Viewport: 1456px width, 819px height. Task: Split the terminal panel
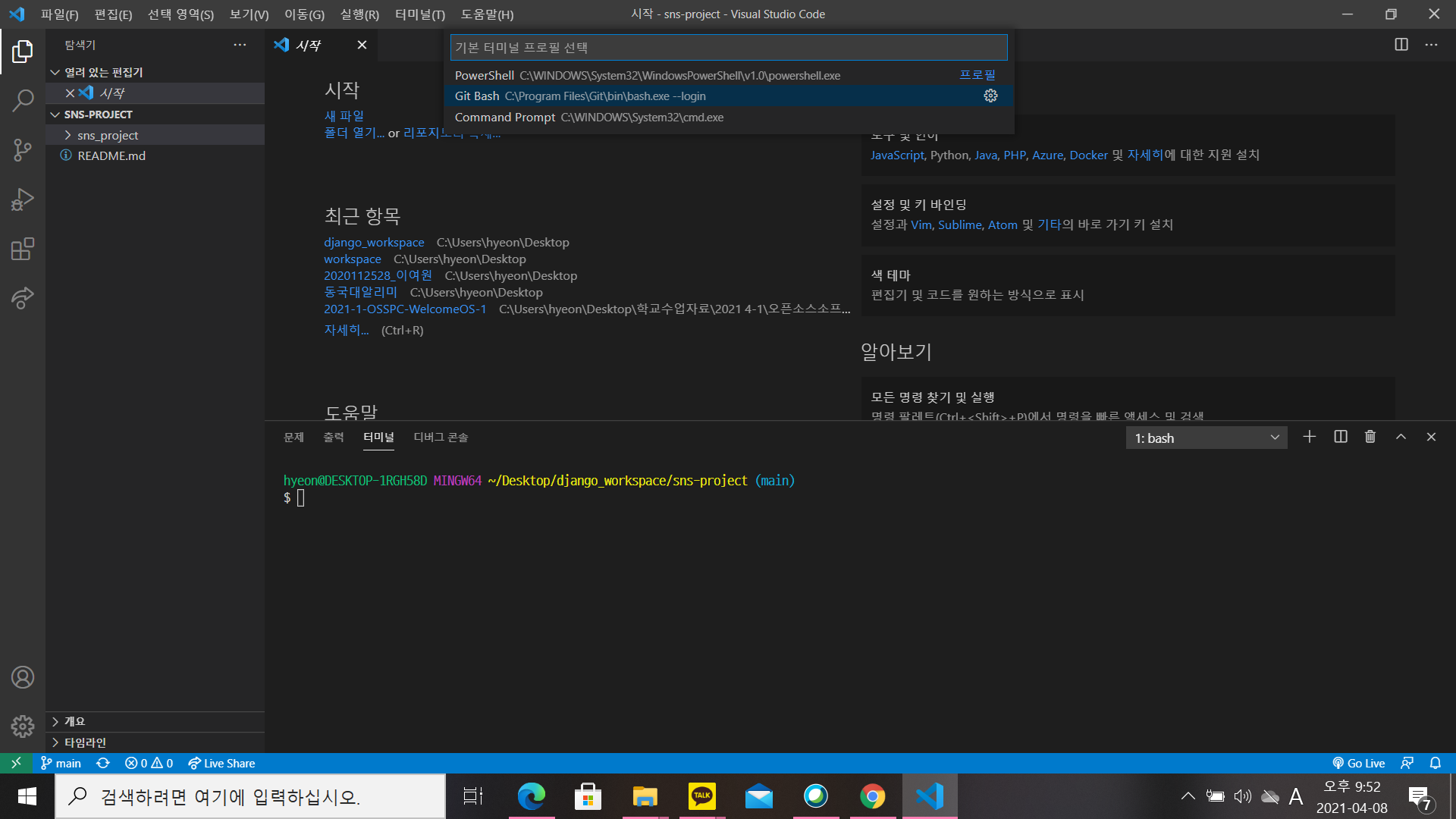pos(1340,437)
